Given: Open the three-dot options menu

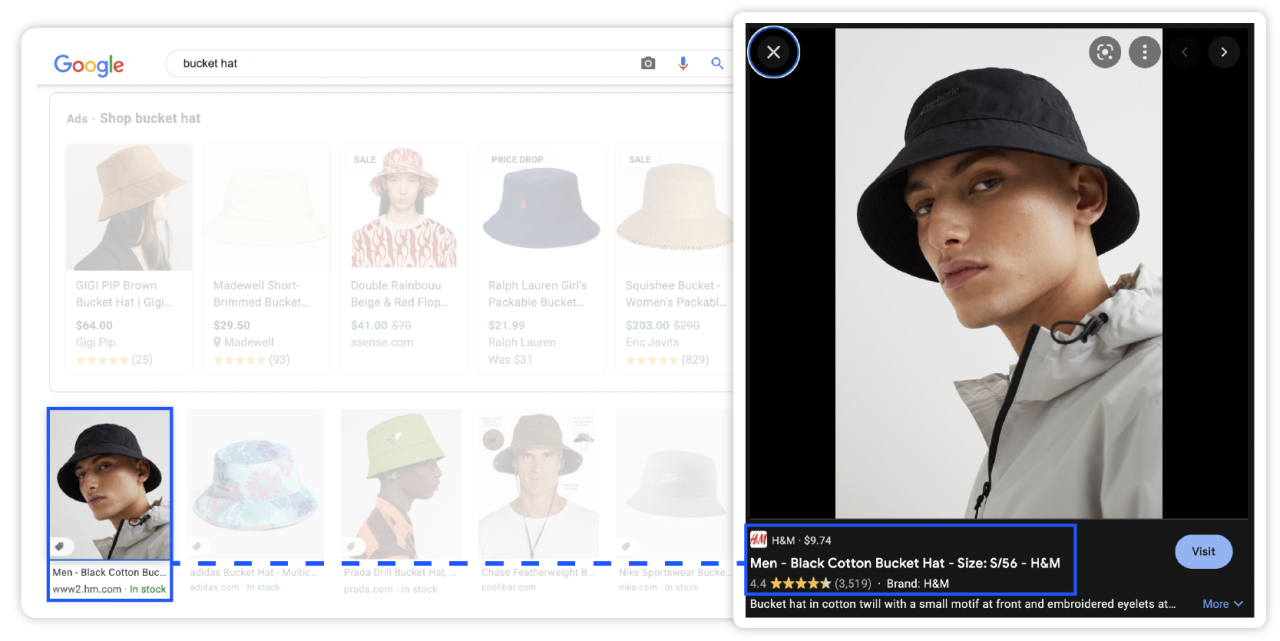Looking at the screenshot, I should [1144, 52].
